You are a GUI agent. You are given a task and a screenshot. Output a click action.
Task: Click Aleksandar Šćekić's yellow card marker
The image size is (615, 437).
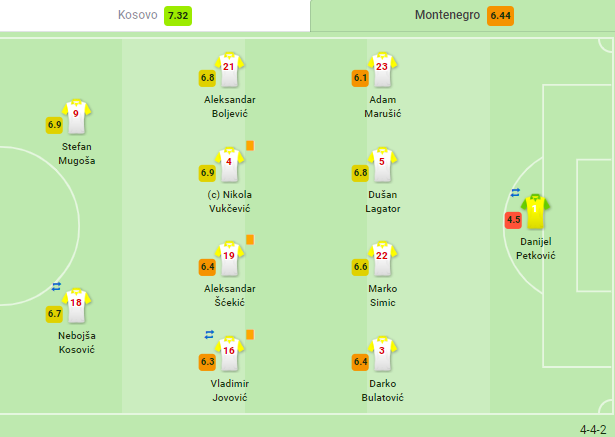(250, 240)
